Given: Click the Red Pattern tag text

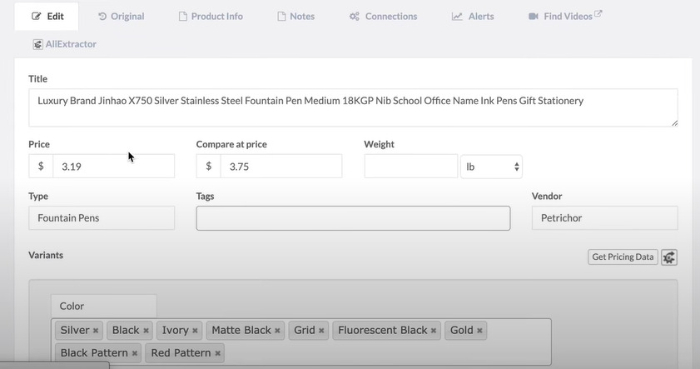Looking at the screenshot, I should (x=181, y=353).
